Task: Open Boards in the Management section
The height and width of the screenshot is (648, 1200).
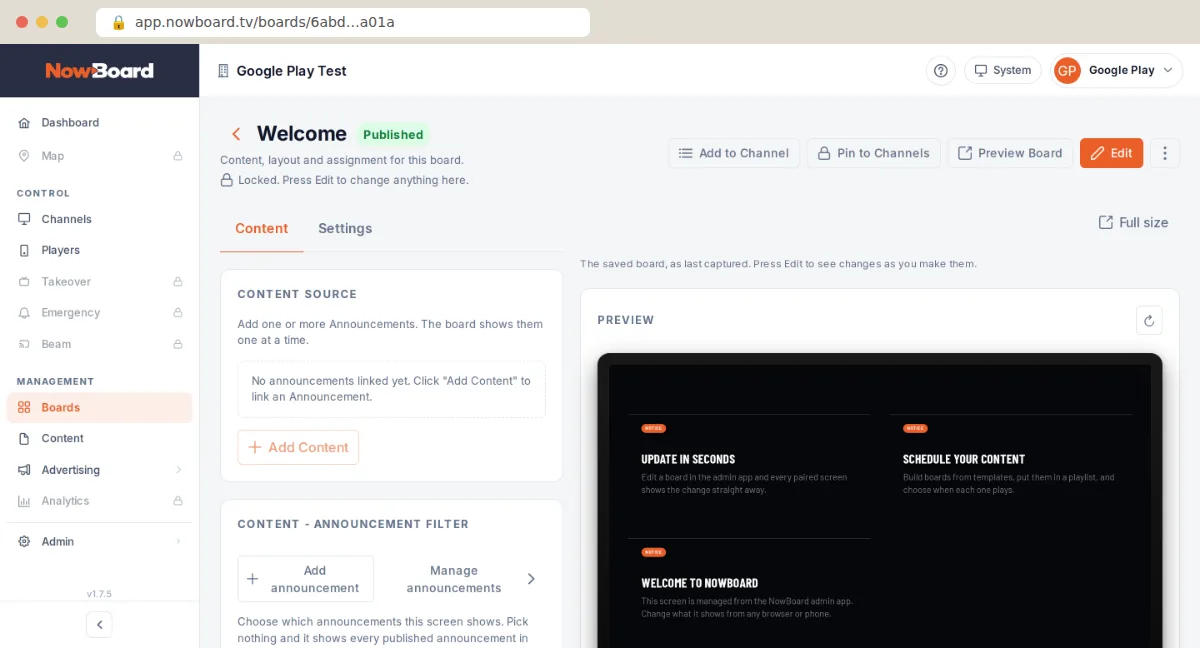Action: pyautogui.click(x=99, y=407)
